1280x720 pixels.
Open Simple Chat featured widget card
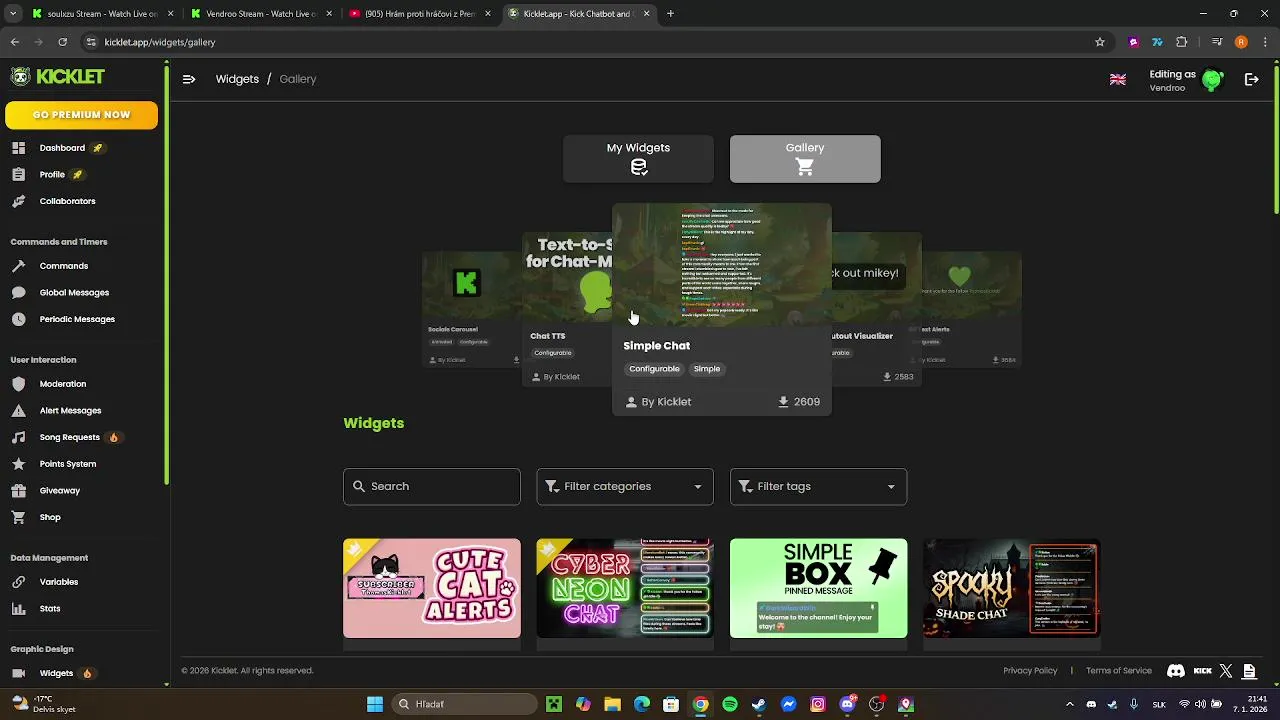pos(721,308)
